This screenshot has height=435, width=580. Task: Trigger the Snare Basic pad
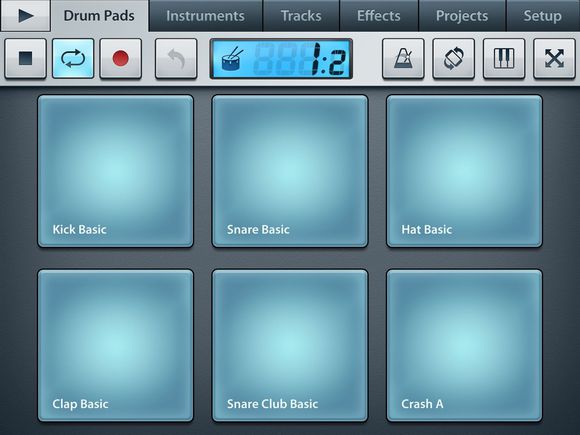[x=290, y=171]
